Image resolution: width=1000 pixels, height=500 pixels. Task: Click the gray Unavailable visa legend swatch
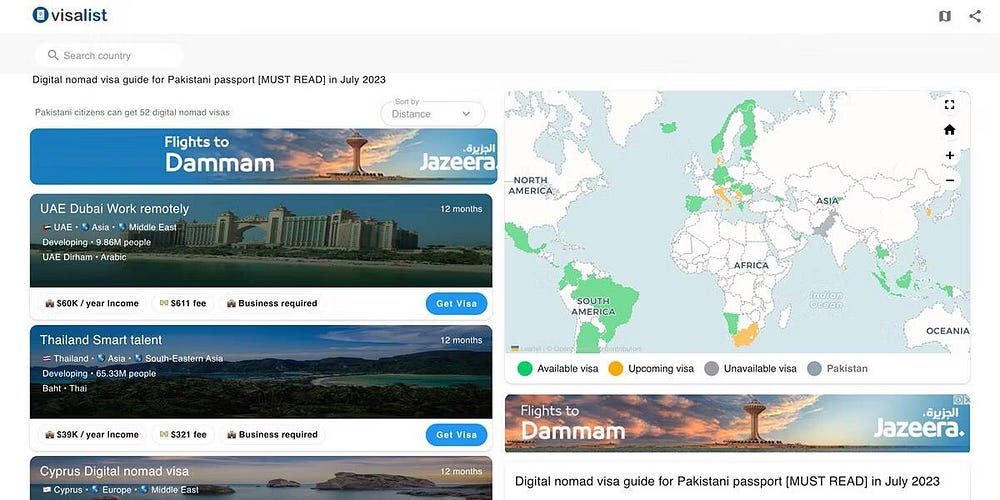(x=711, y=369)
